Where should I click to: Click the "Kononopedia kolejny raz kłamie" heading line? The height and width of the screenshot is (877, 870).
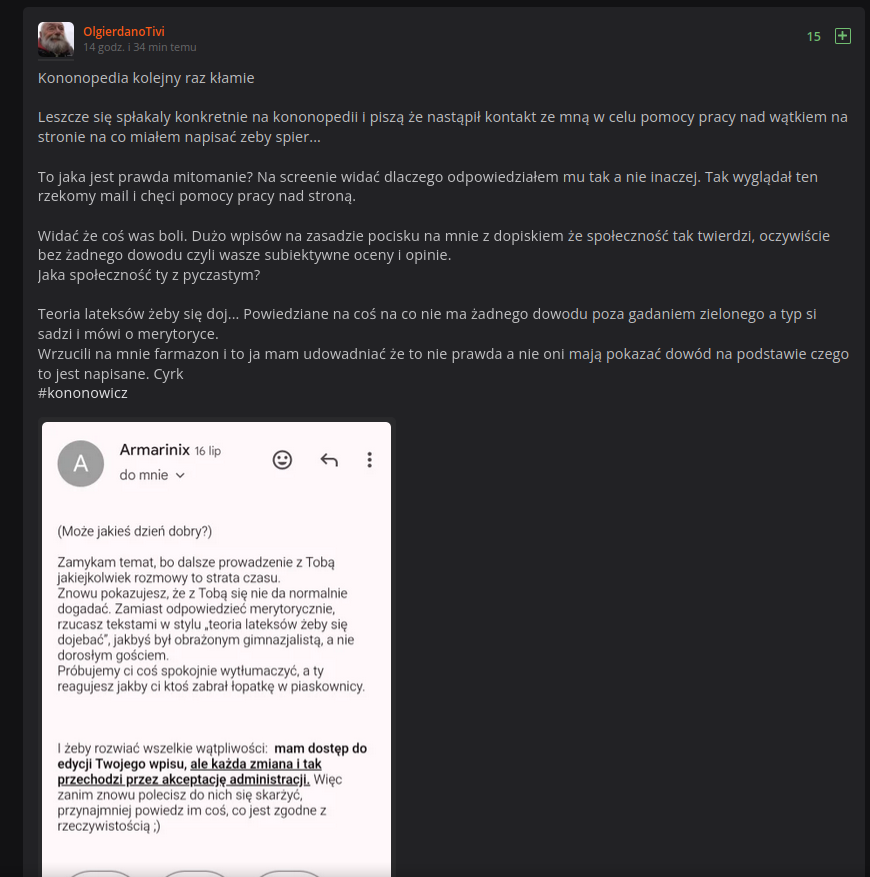pos(146,78)
